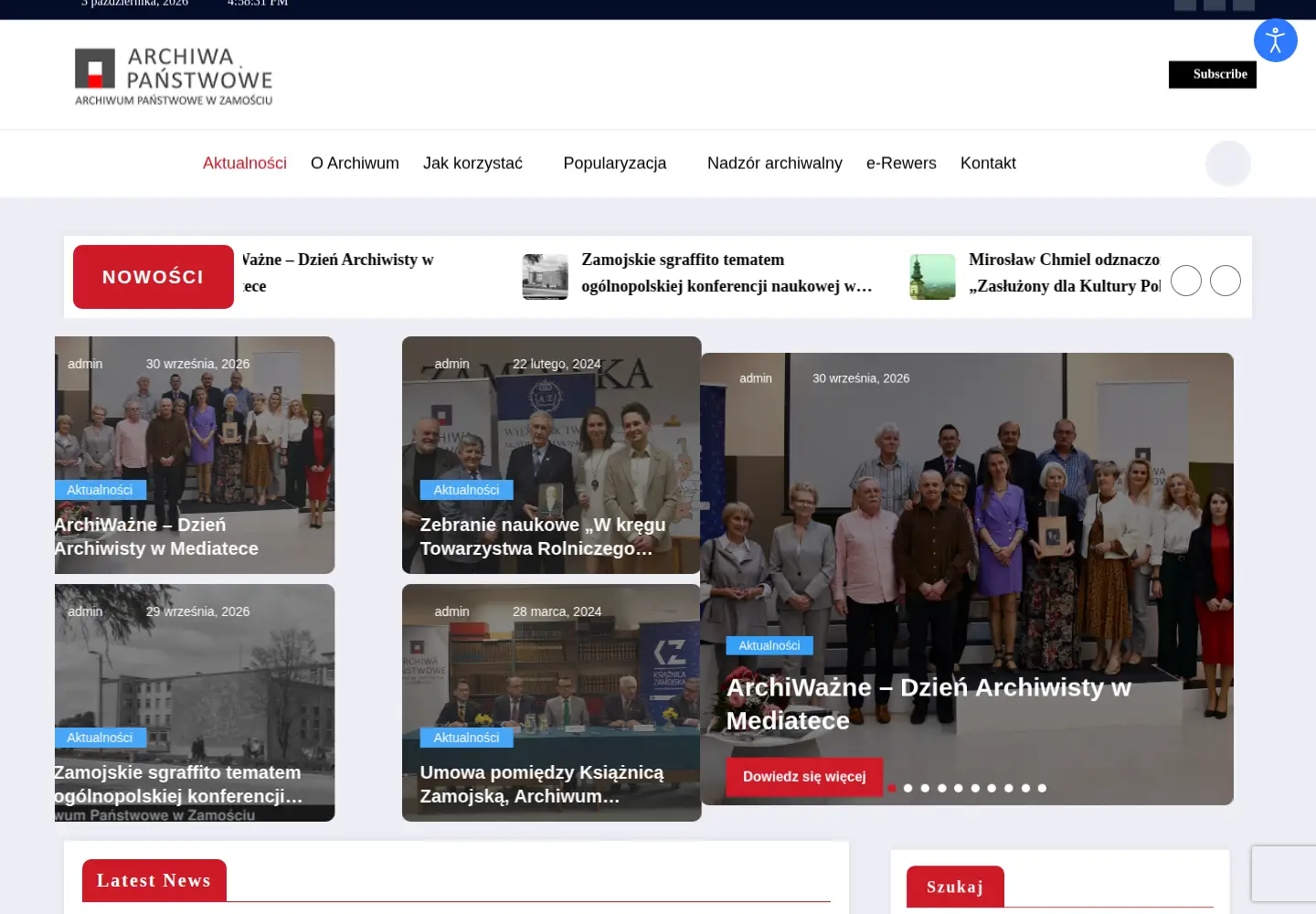Select the red active slider pagination dot
This screenshot has height=914, width=1316.
(892, 788)
